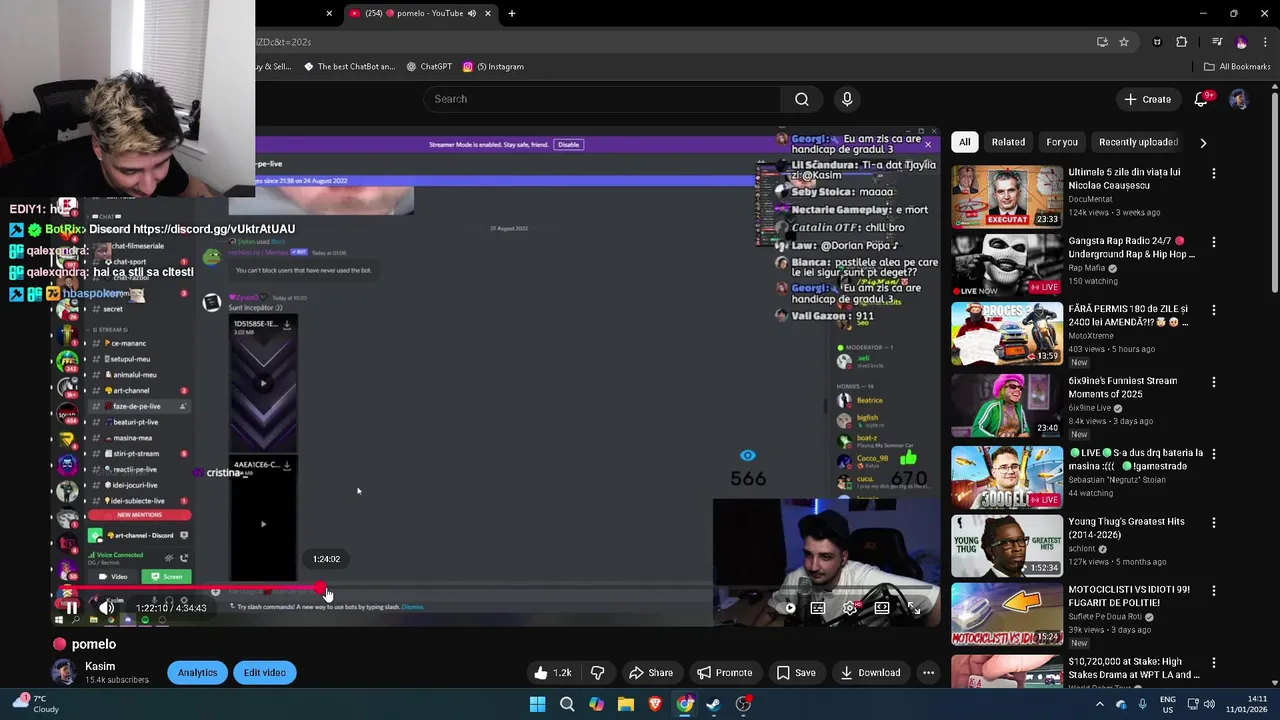1280x720 pixels.
Task: Open Young Thug's Greatest Hits thumbnail
Action: coord(1007,545)
